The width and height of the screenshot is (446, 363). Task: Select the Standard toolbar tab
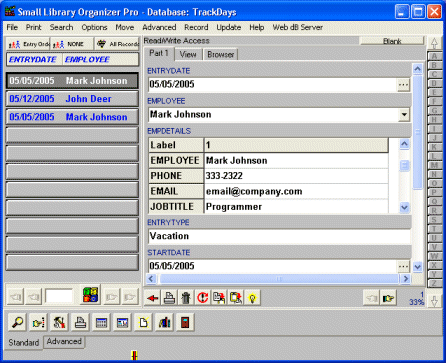pos(24,342)
